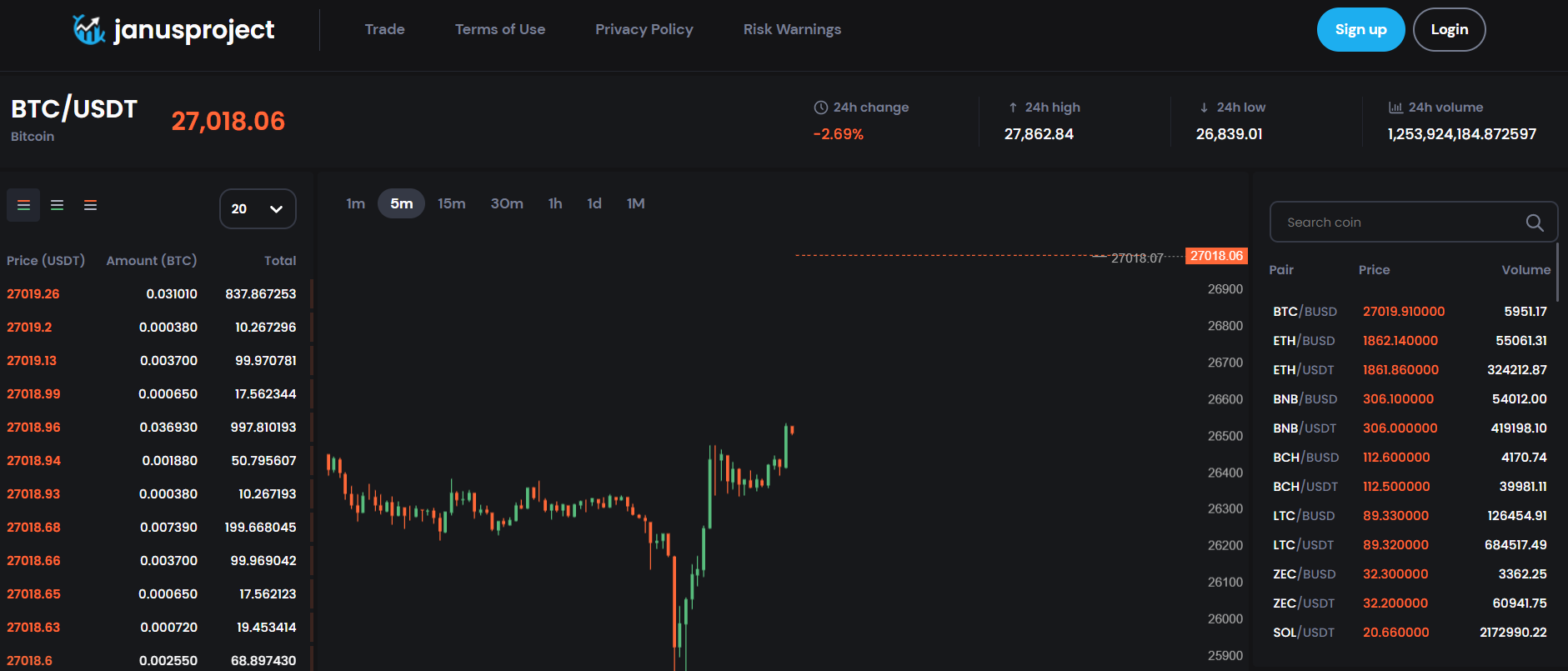Select the 1m chart interval
Screen dimensions: 1568x671
355,203
